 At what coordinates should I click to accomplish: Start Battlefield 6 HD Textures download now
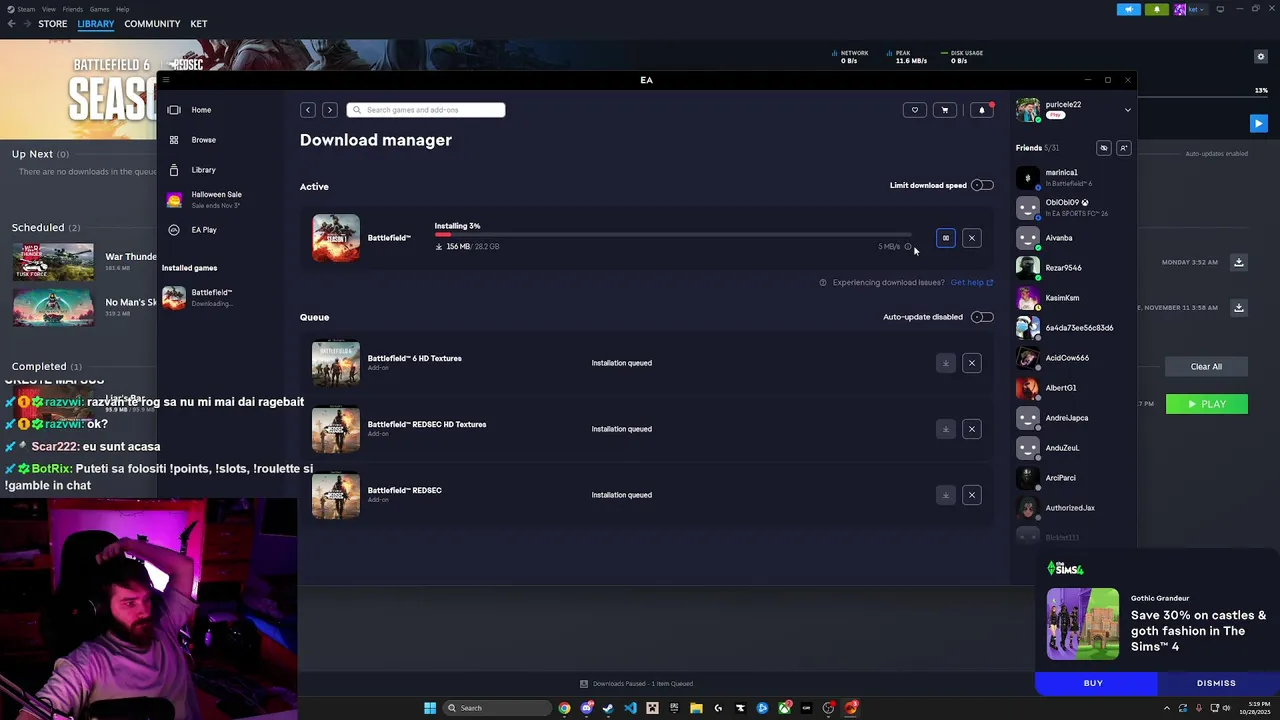tap(946, 363)
